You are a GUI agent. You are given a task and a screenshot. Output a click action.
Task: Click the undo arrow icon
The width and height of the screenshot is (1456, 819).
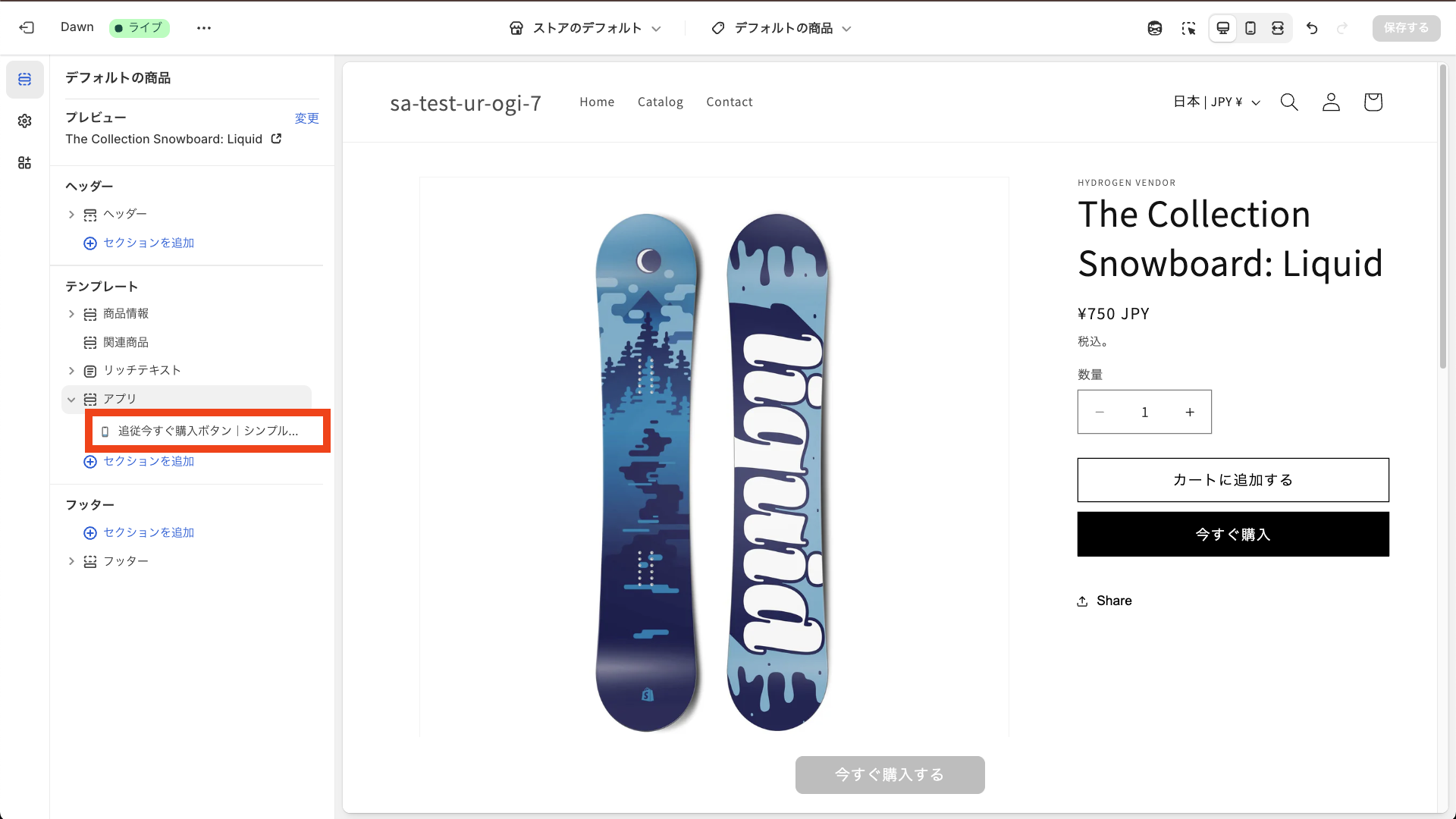(x=1312, y=28)
